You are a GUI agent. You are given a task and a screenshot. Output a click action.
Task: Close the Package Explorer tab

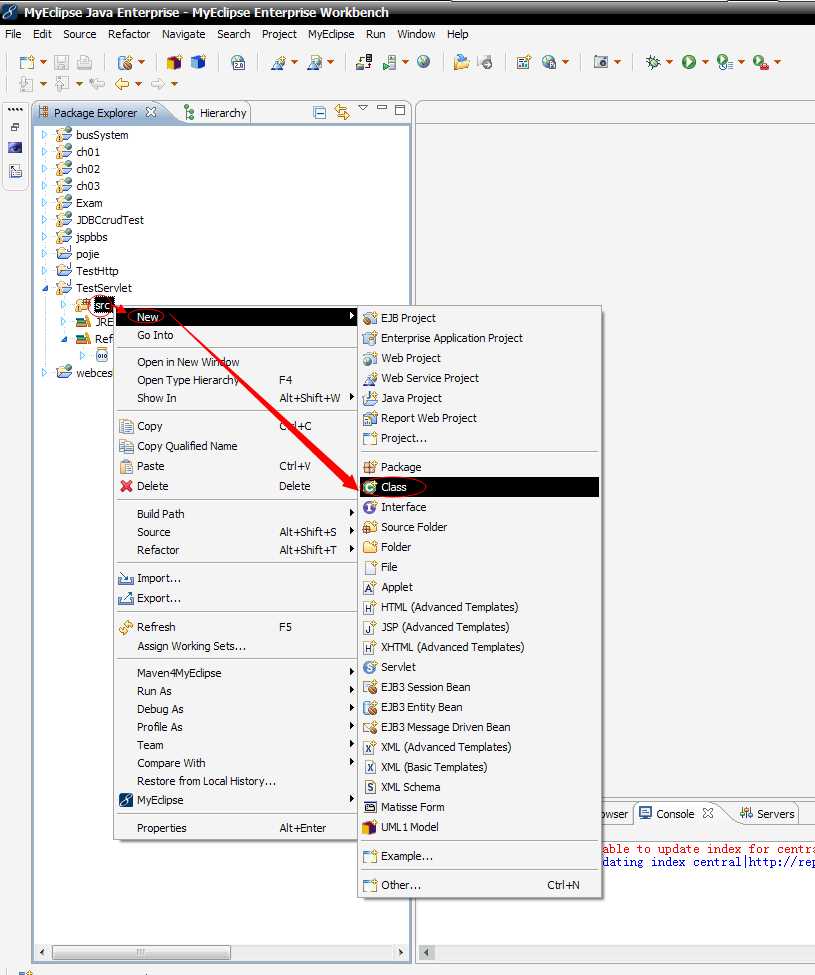pyautogui.click(x=150, y=112)
